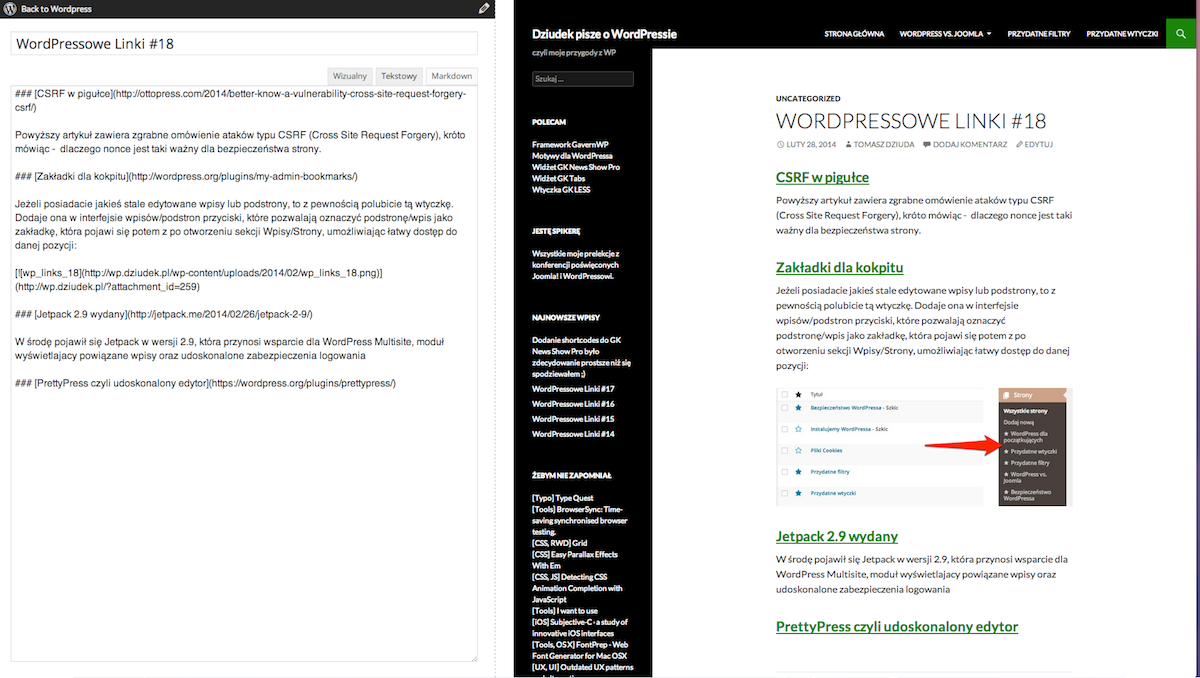Open WordPressowe Linki #17 in sidebar
The width and height of the screenshot is (1200, 678).
[573, 388]
